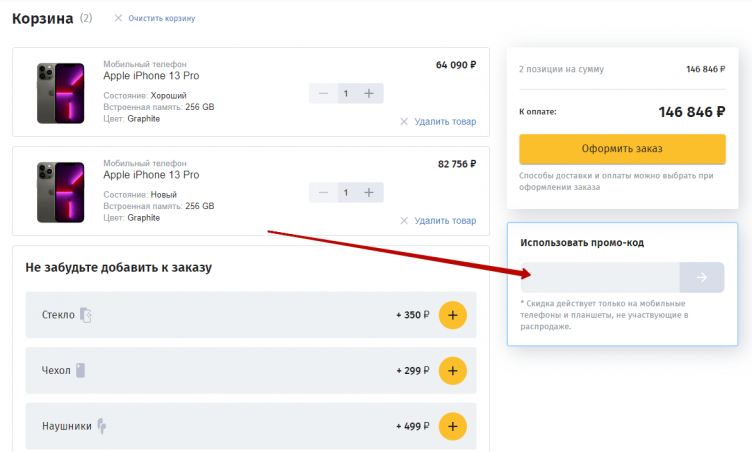Viewport: 752px width, 452px height.
Task: Remove the second iPhone 13 Pro item
Action: [438, 221]
